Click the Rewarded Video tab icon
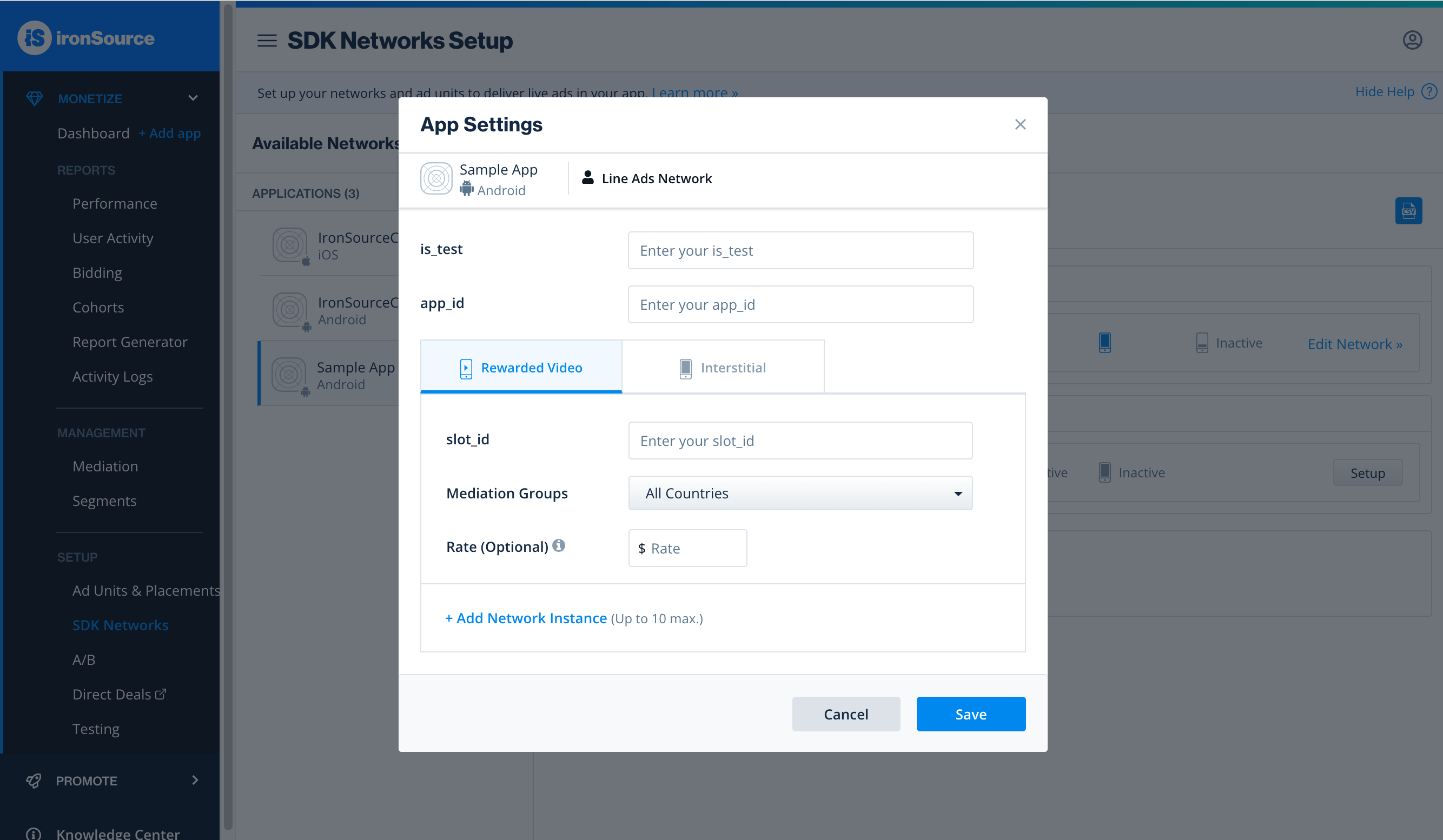This screenshot has height=840, width=1443. [466, 369]
